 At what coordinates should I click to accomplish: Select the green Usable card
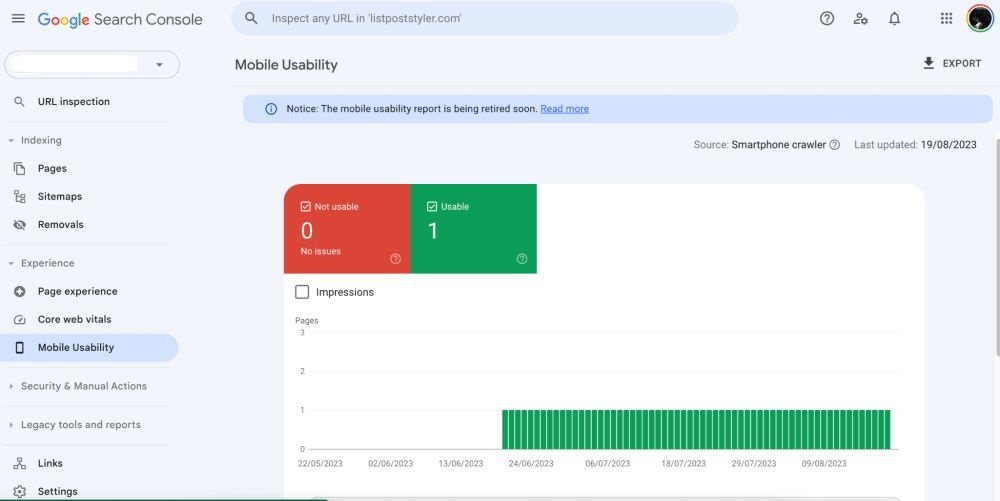click(x=473, y=229)
